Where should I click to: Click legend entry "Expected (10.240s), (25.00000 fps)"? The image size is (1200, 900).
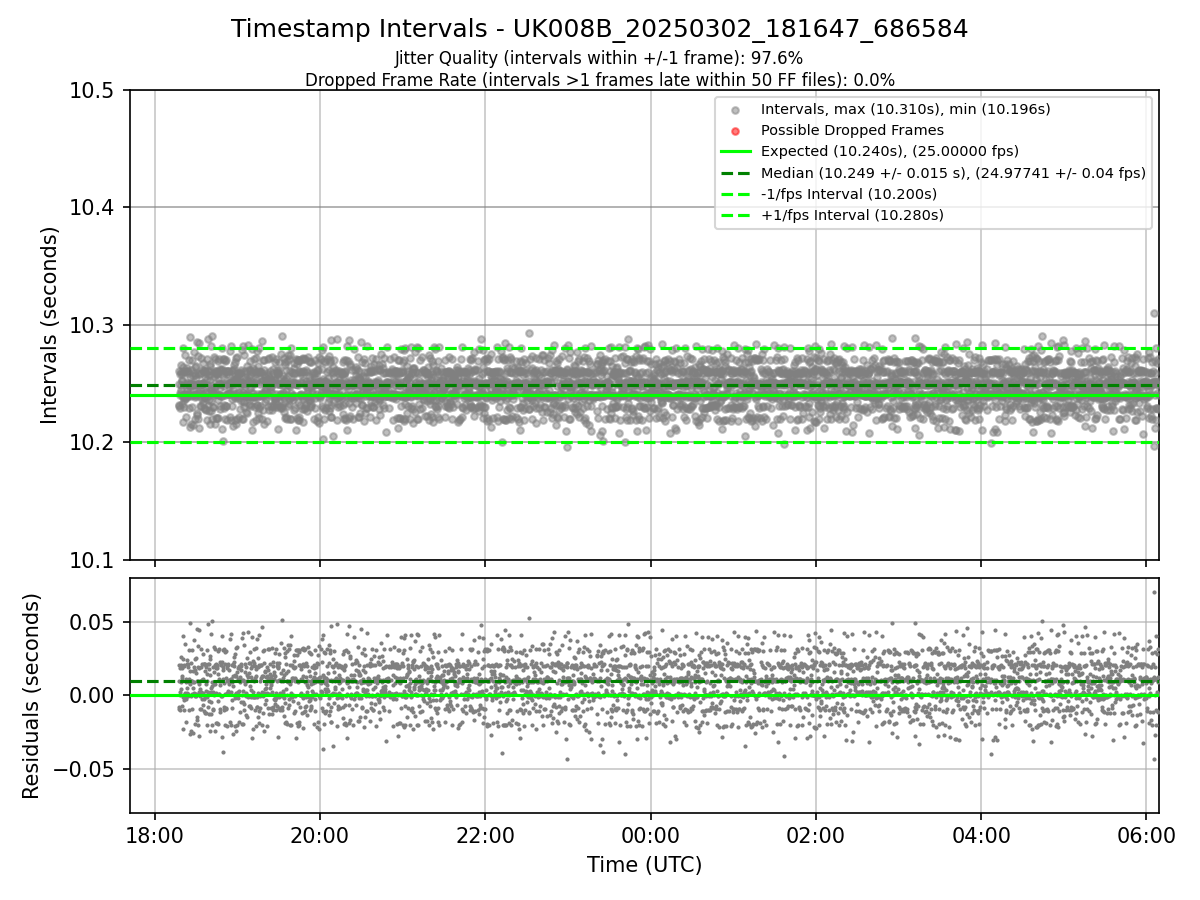click(890, 151)
